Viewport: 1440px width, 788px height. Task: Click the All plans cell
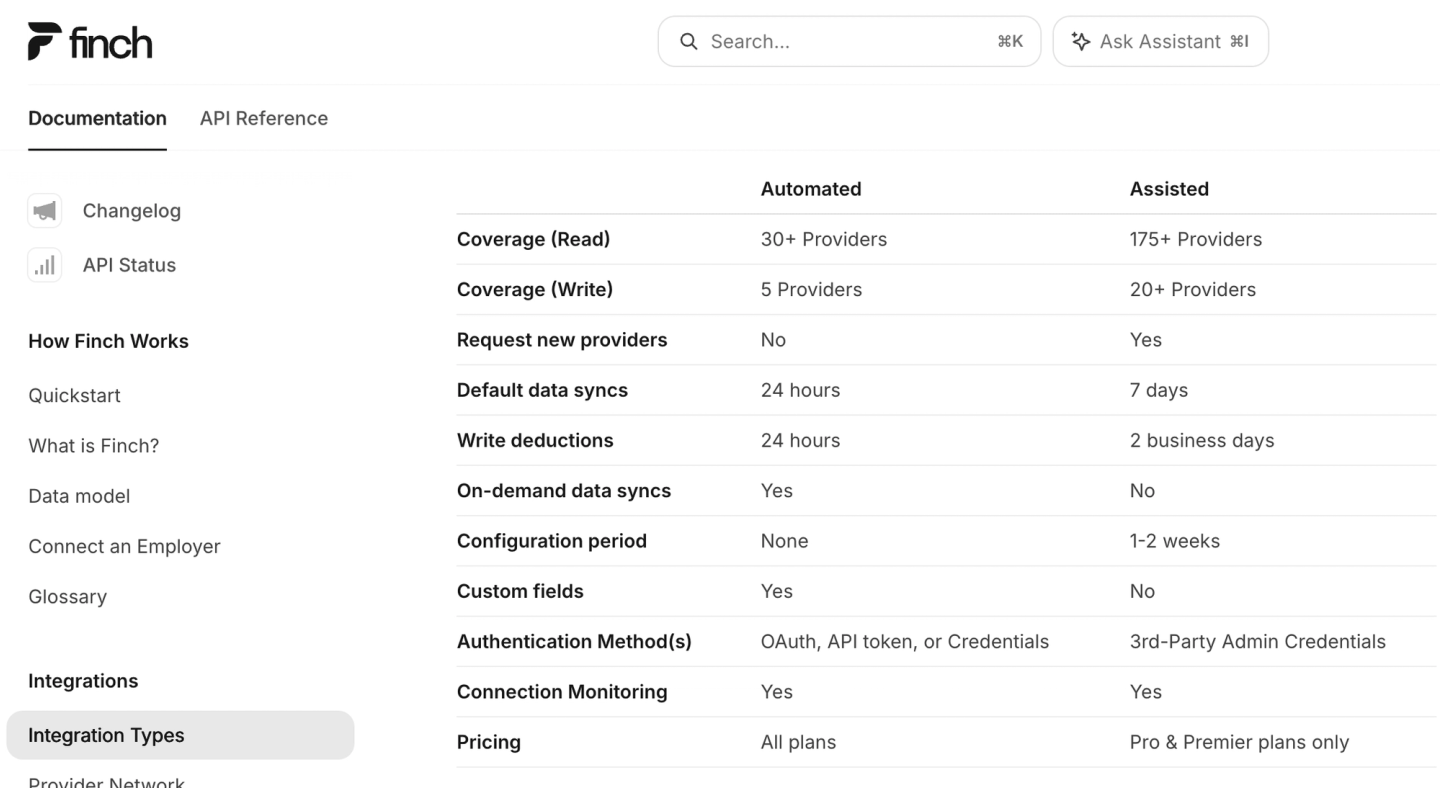(798, 742)
